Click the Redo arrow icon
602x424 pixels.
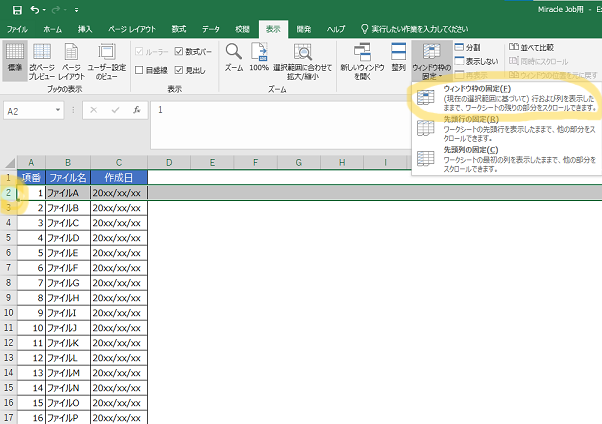pyautogui.click(x=56, y=10)
